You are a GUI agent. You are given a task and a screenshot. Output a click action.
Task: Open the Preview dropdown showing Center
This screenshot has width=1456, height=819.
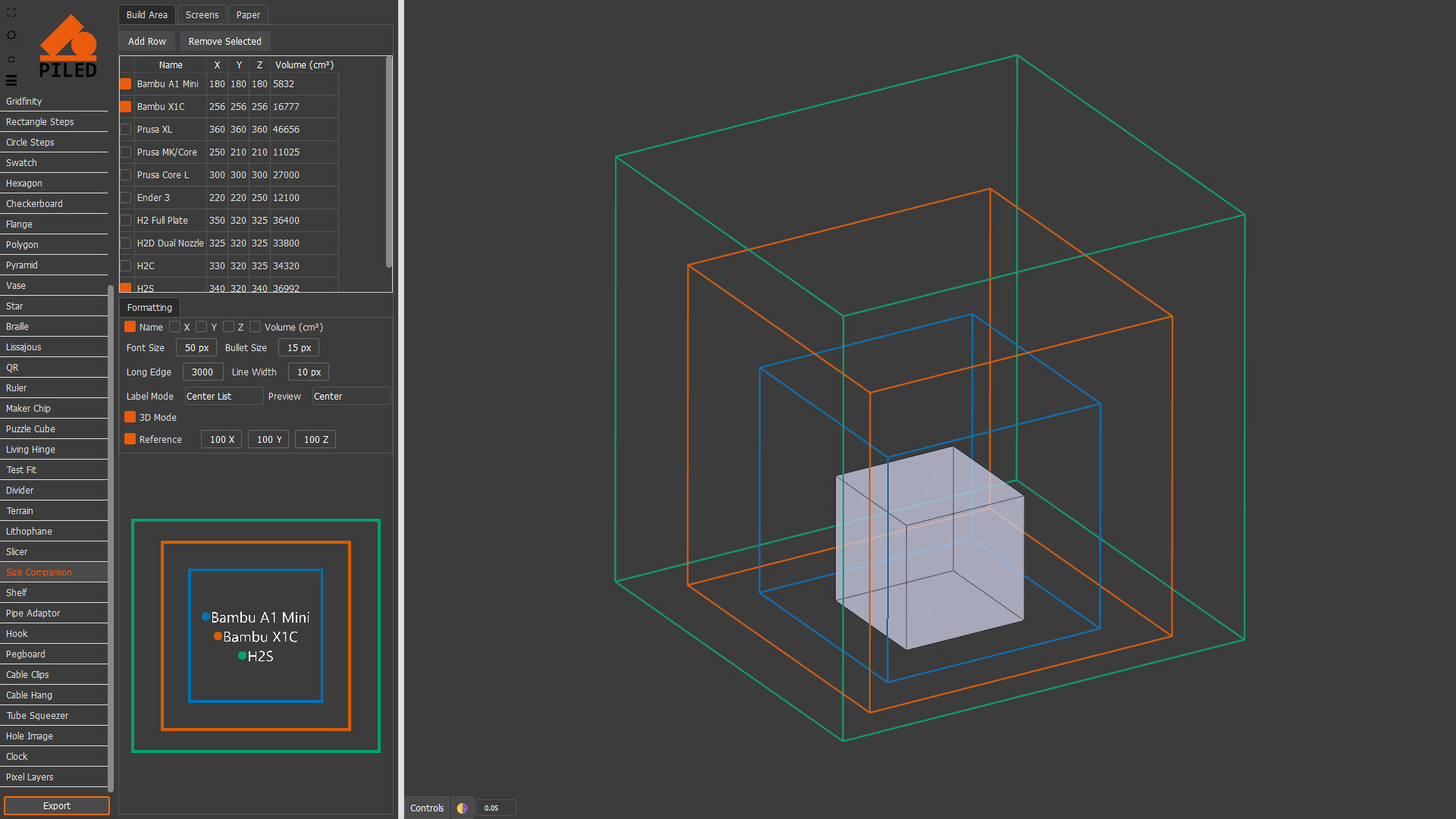tap(350, 396)
